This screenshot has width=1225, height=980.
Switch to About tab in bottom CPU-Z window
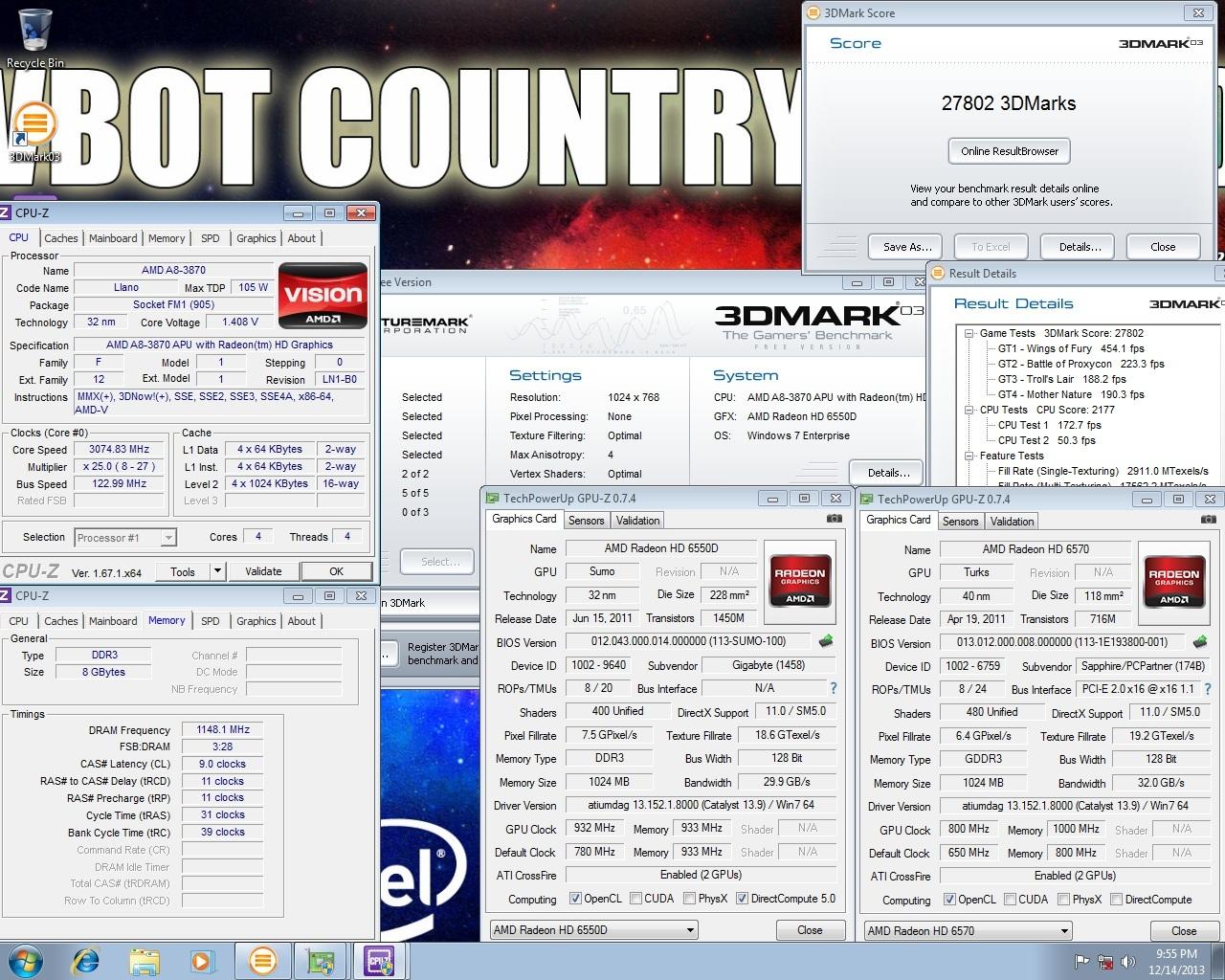click(301, 621)
